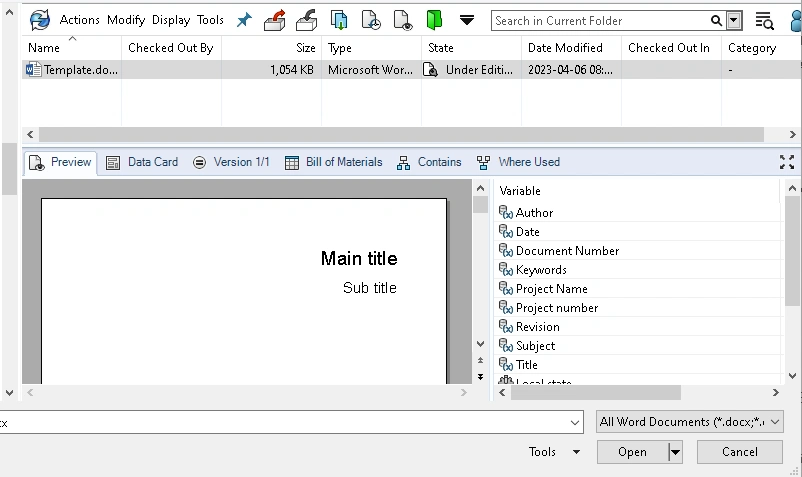Sort by the Type column header
This screenshot has width=802, height=477.
371,48
